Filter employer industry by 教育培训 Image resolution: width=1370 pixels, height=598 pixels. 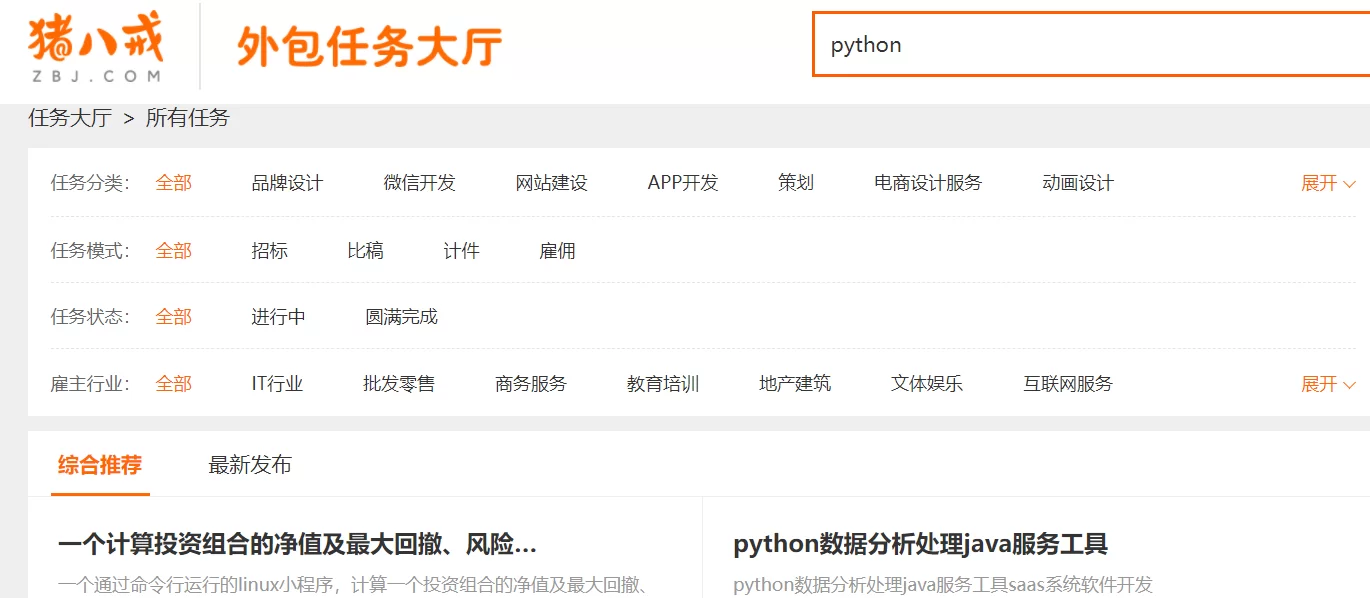pyautogui.click(x=663, y=384)
